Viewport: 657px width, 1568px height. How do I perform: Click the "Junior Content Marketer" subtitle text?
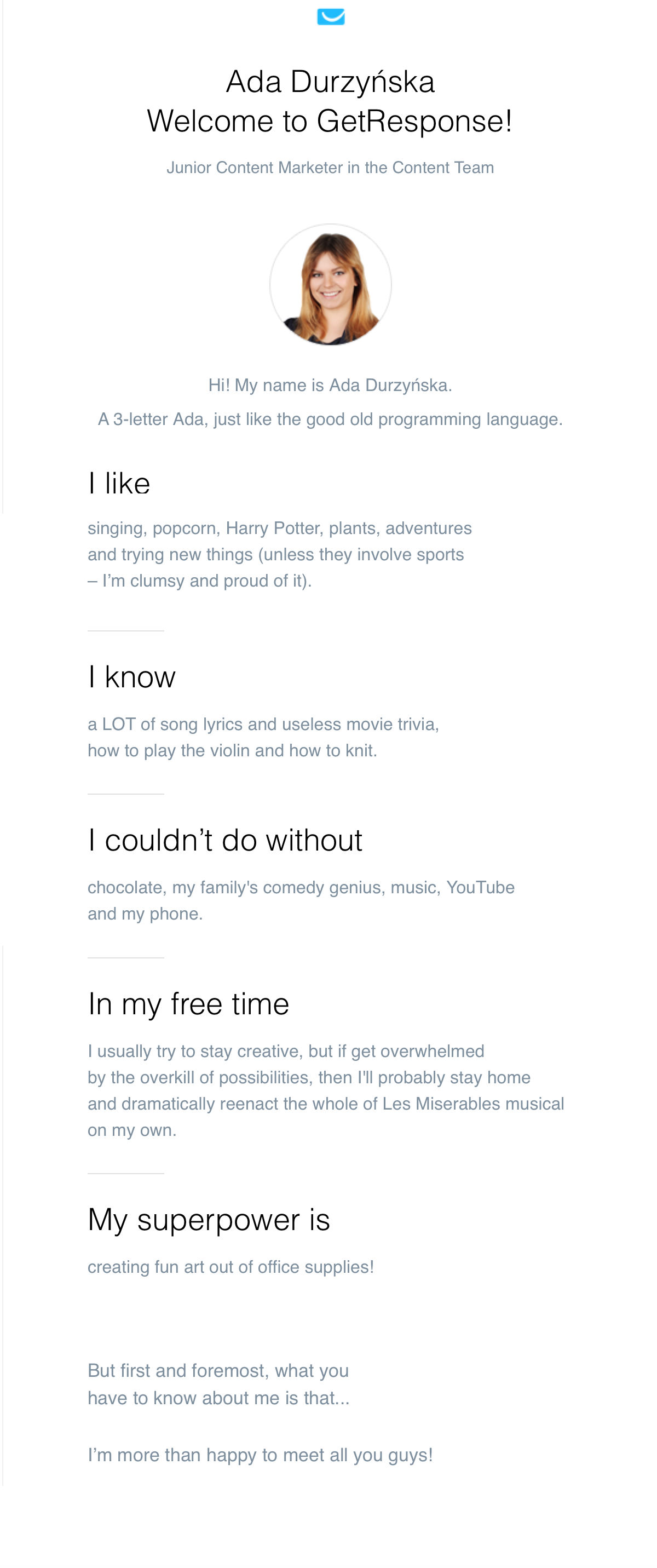point(330,168)
